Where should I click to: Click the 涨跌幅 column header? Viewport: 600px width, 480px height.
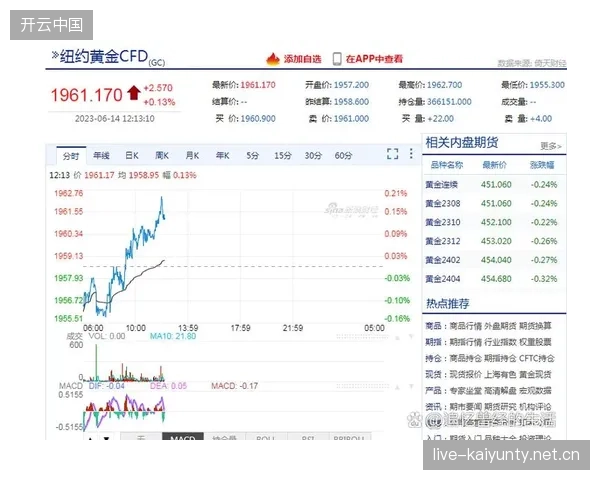pyautogui.click(x=542, y=165)
